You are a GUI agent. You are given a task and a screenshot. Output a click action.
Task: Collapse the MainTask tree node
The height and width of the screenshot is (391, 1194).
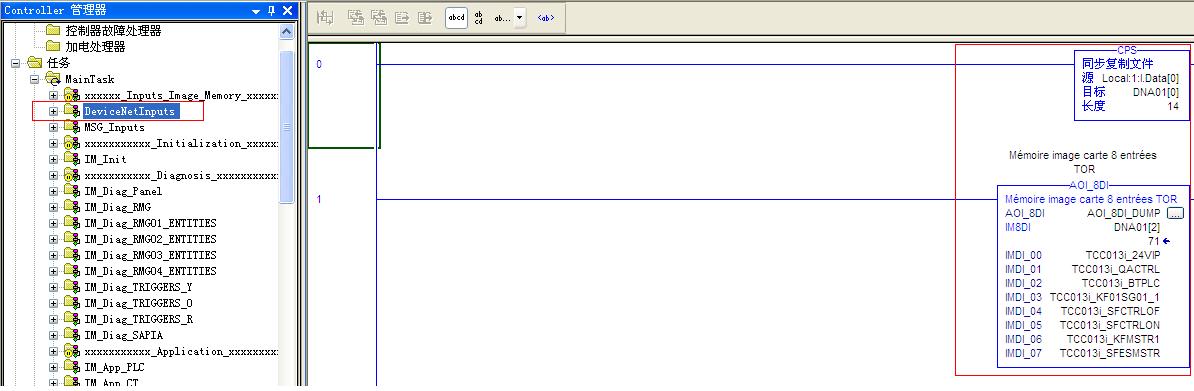pyautogui.click(x=34, y=79)
